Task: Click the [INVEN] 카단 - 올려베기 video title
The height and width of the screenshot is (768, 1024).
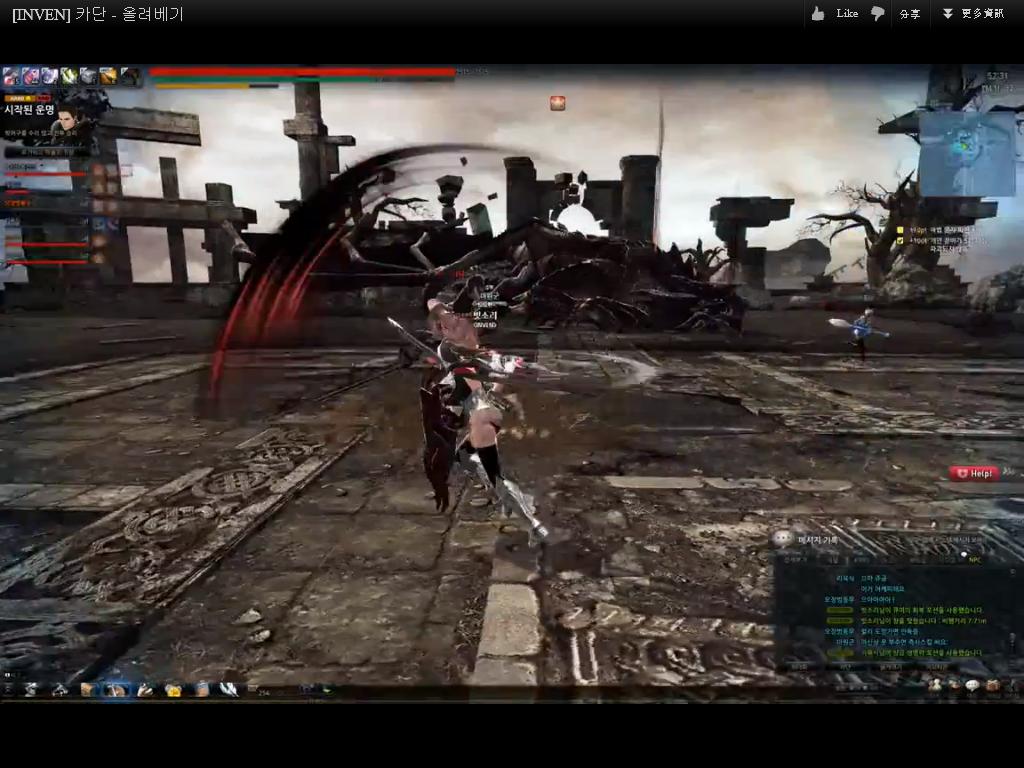Action: [x=98, y=14]
